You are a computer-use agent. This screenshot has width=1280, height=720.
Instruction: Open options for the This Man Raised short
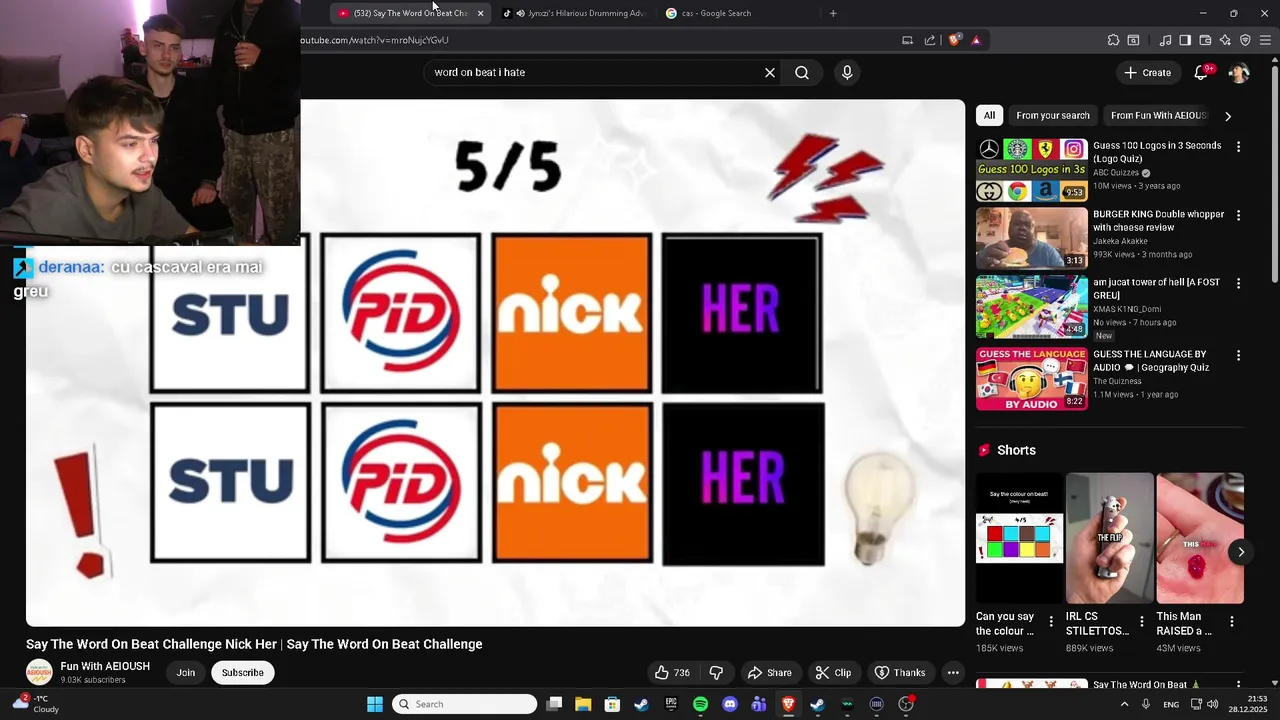click(1231, 622)
